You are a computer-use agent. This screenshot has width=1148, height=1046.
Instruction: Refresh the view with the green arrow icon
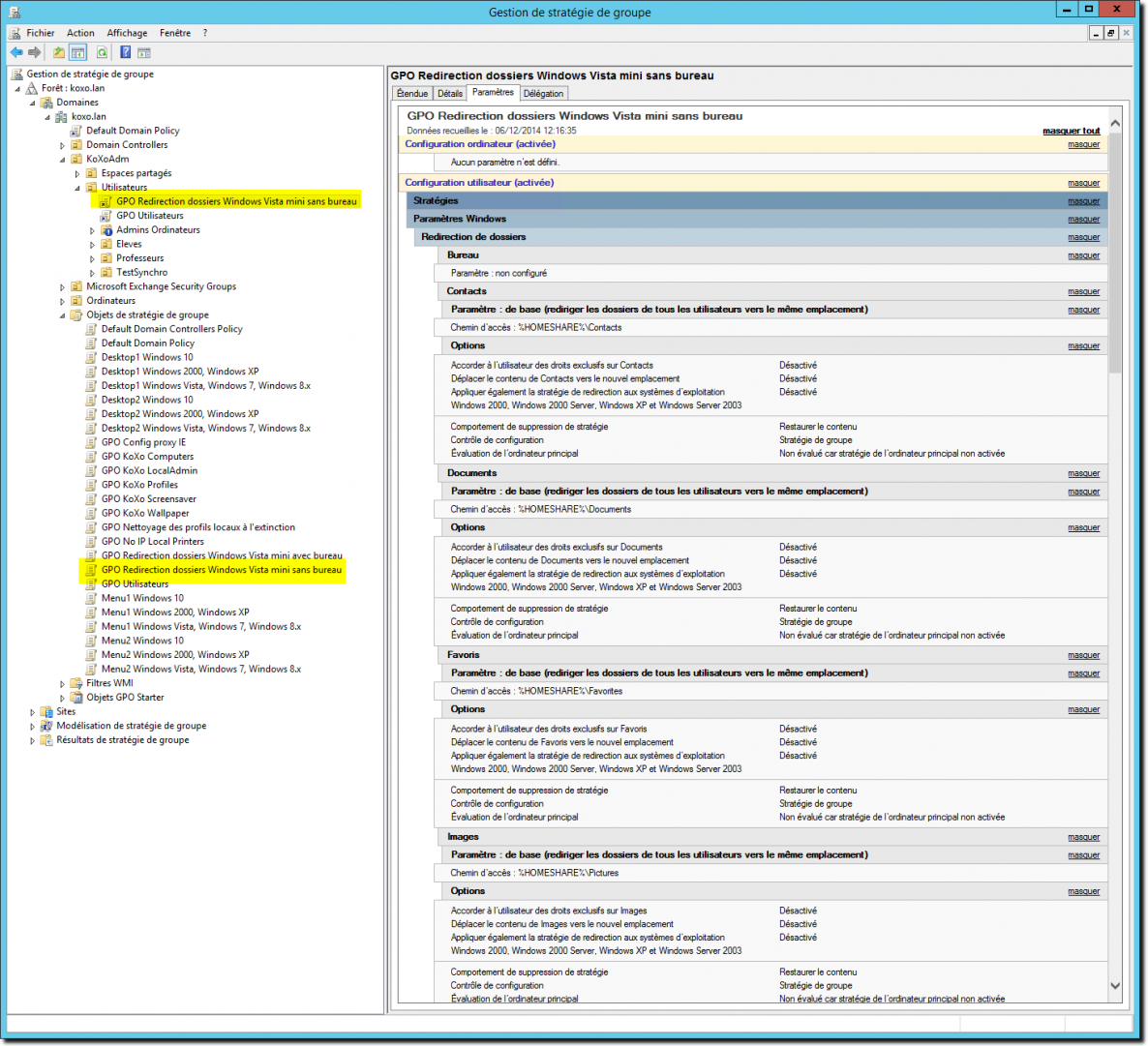pyautogui.click(x=102, y=52)
